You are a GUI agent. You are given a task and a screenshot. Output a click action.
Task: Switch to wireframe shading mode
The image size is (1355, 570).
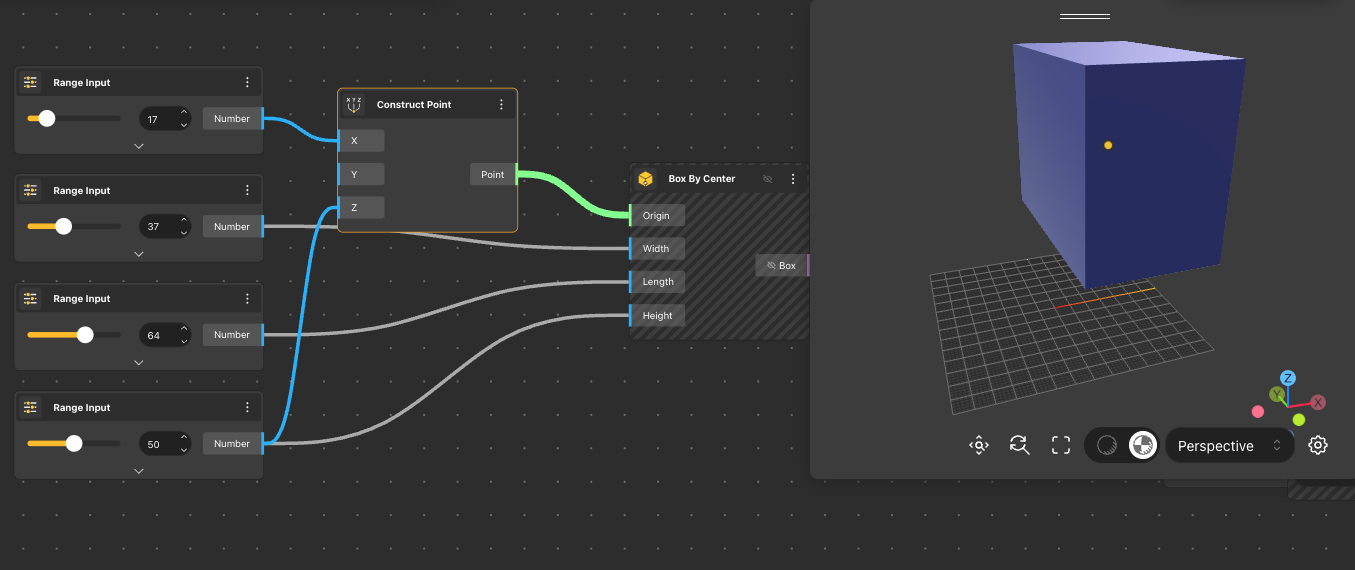pos(1106,445)
